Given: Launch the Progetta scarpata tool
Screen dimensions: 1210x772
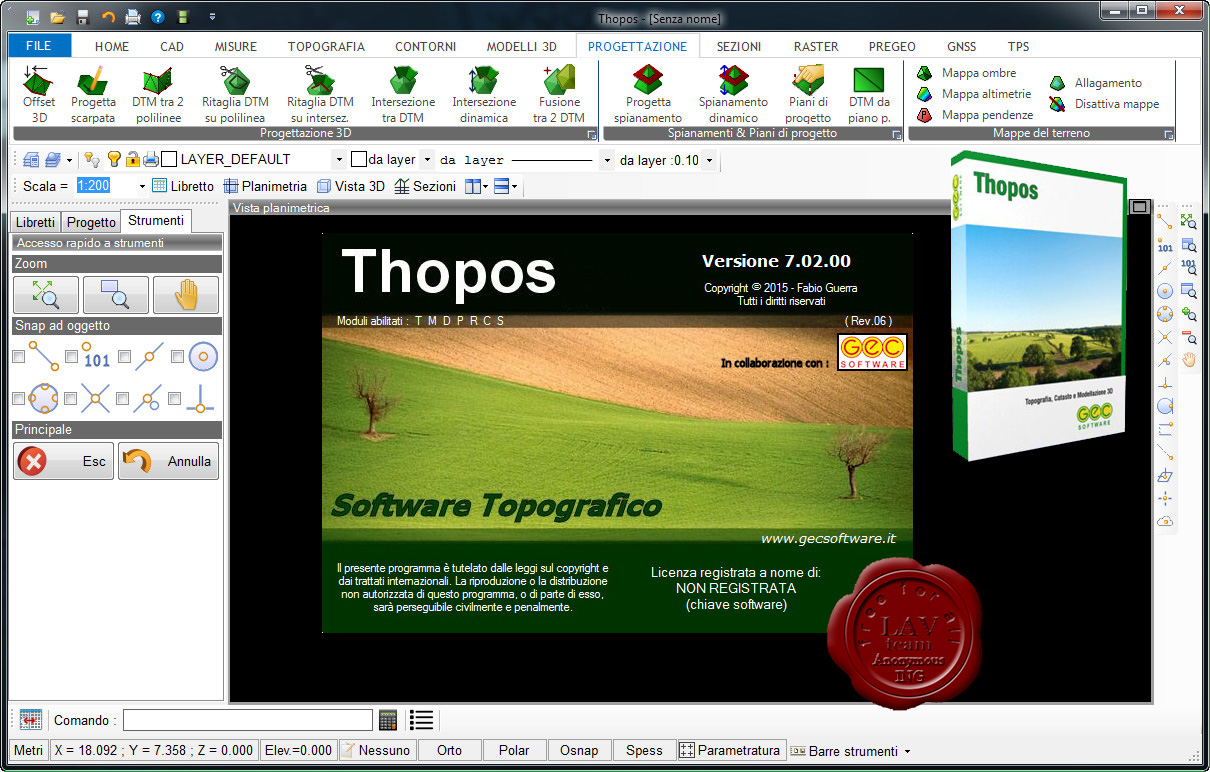Looking at the screenshot, I should pyautogui.click(x=93, y=94).
